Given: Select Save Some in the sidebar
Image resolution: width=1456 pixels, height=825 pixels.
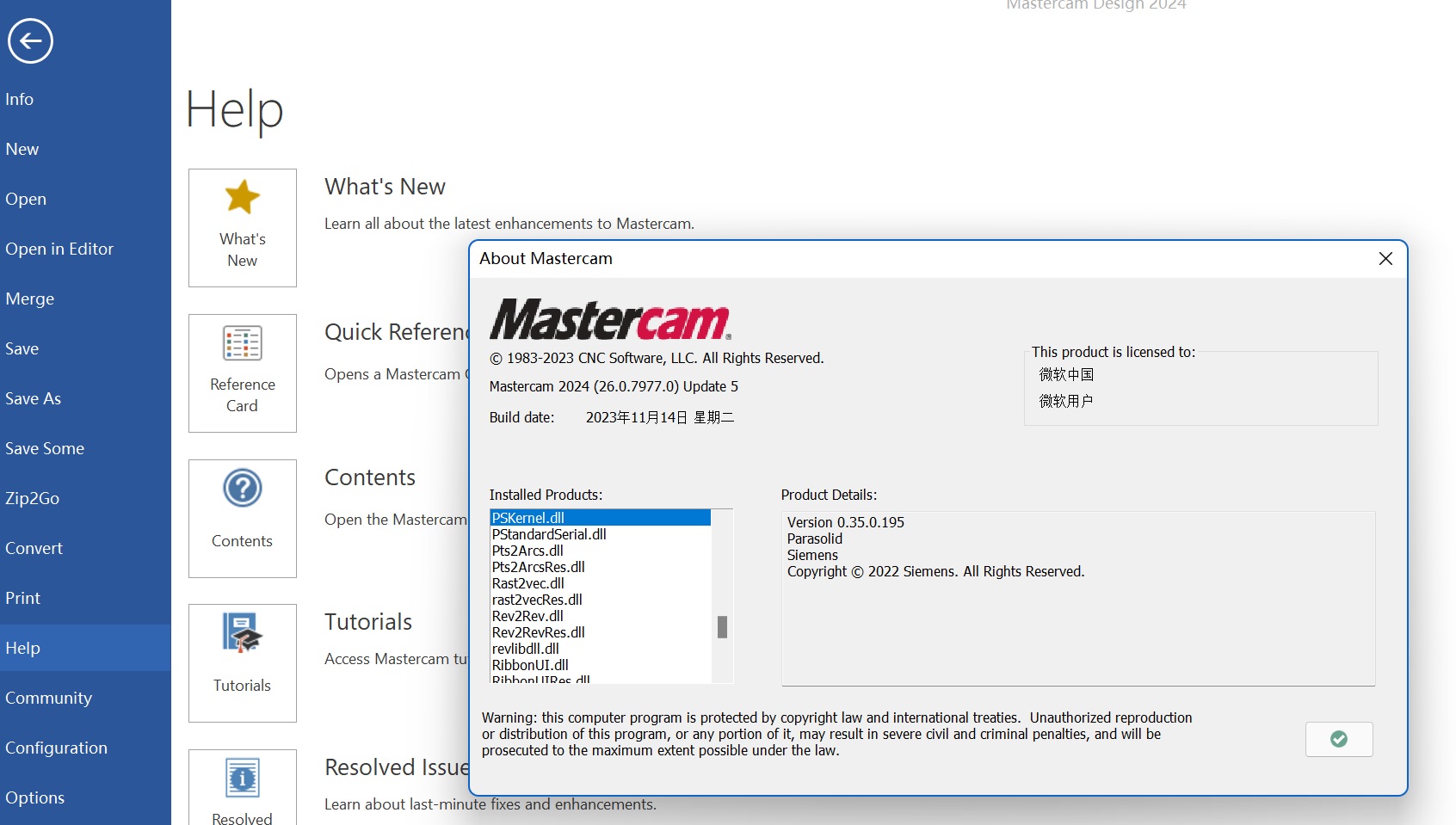Looking at the screenshot, I should [86, 448].
